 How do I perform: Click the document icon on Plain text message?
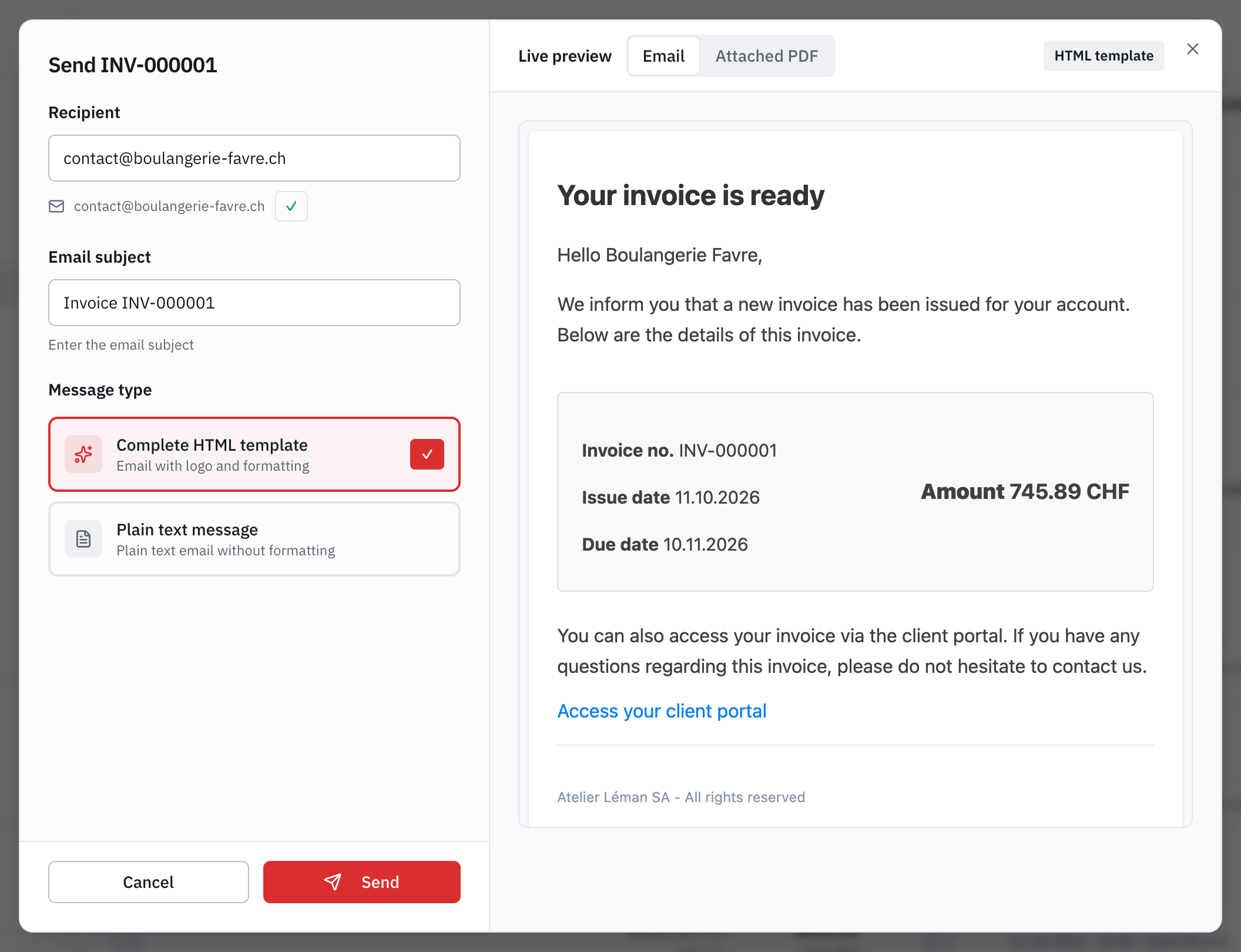[83, 539]
